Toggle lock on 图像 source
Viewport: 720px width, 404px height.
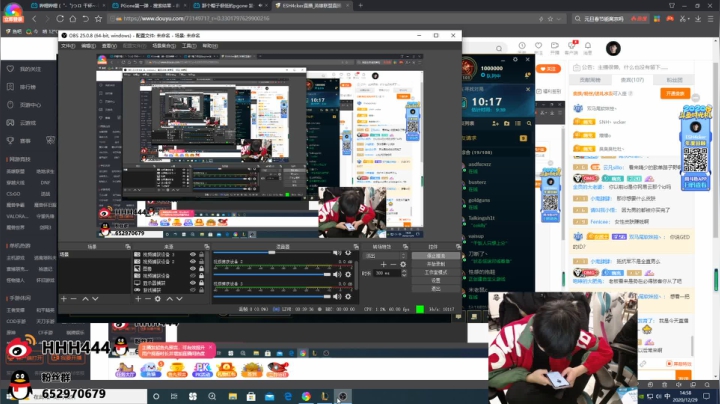201,268
